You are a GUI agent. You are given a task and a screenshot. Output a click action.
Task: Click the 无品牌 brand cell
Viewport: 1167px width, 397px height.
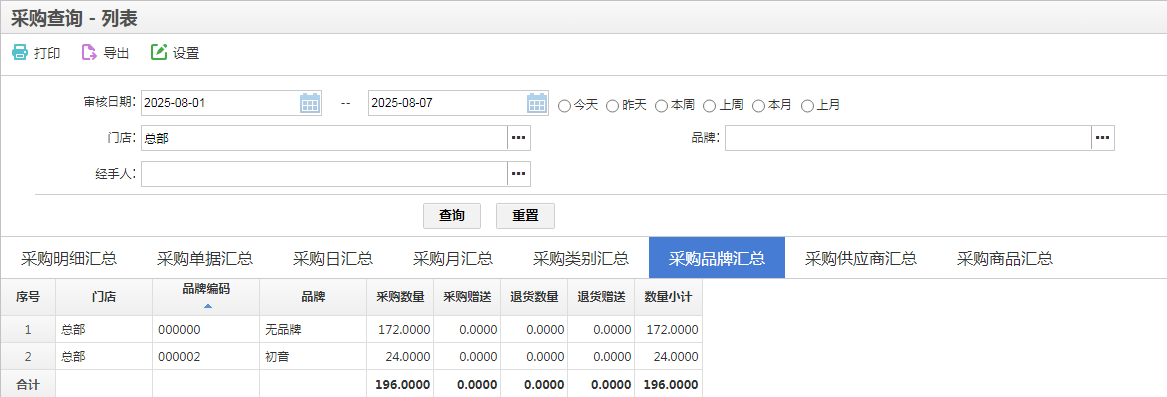pyautogui.click(x=313, y=329)
